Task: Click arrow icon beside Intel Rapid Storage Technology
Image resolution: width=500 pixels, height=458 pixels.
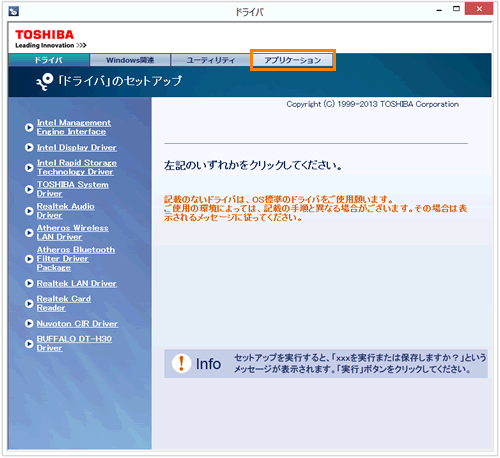Action: pyautogui.click(x=29, y=167)
